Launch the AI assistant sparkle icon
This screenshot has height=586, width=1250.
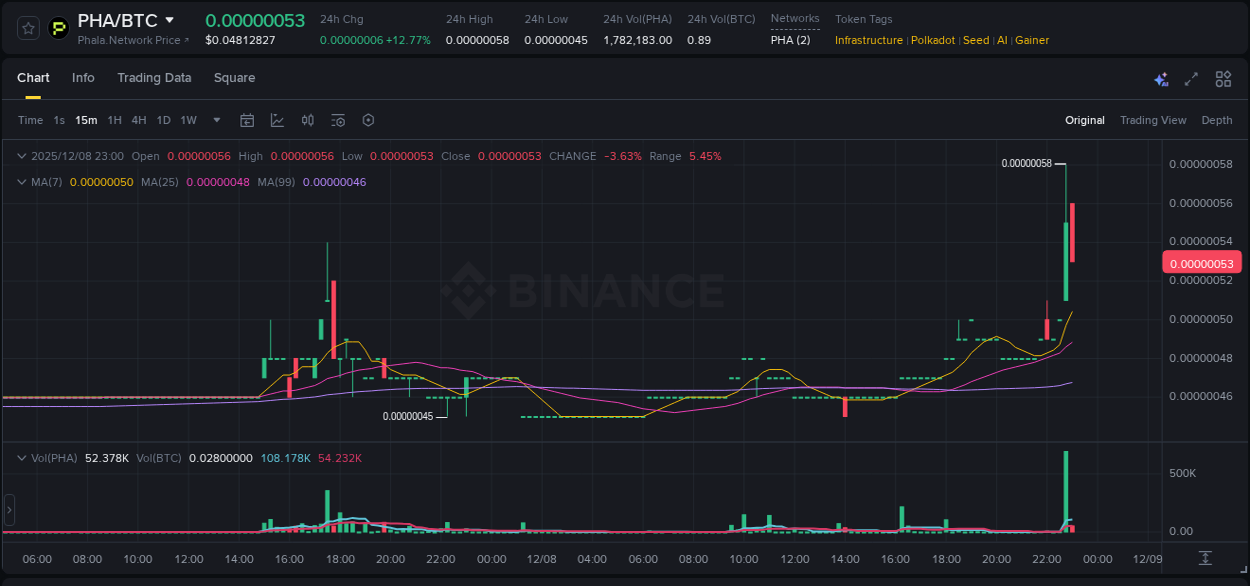1161,78
